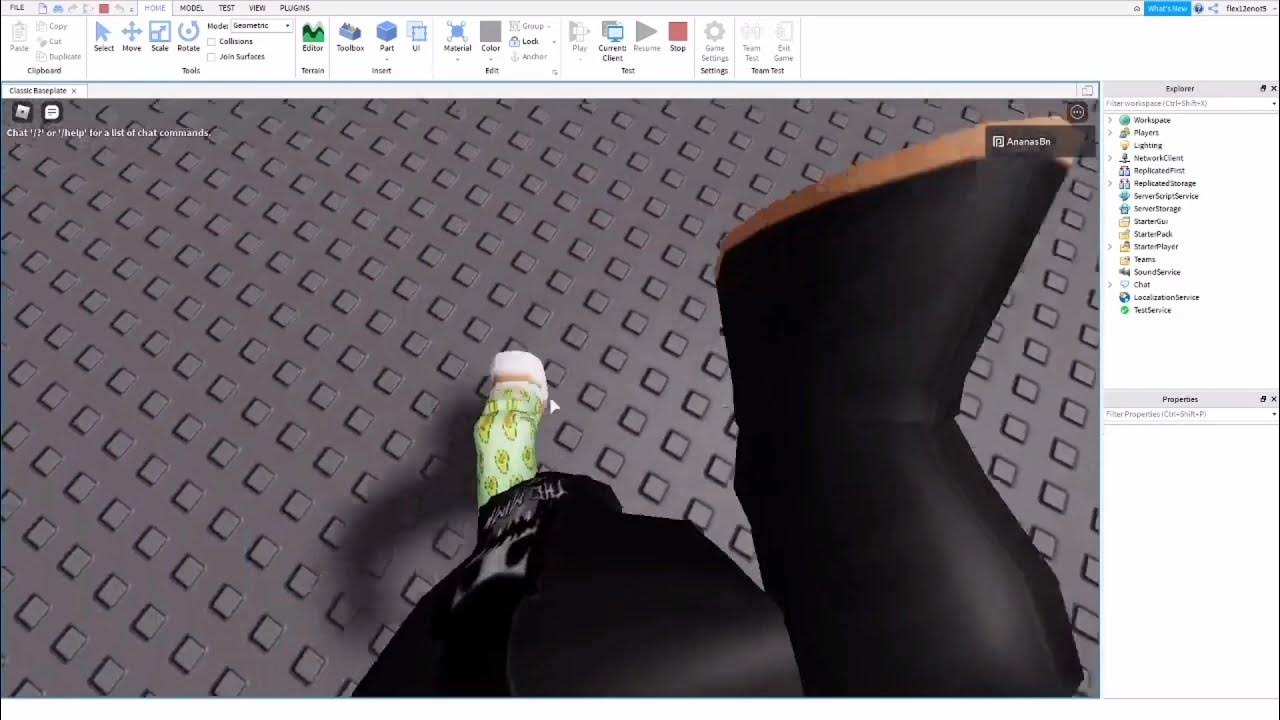Viewport: 1280px width, 720px height.
Task: Open the Group dropdown
Action: coord(530,26)
